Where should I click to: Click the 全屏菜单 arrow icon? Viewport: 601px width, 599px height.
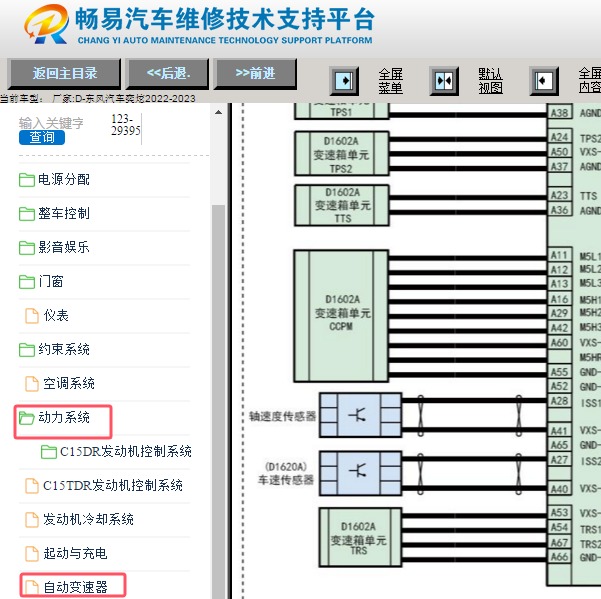point(344,81)
